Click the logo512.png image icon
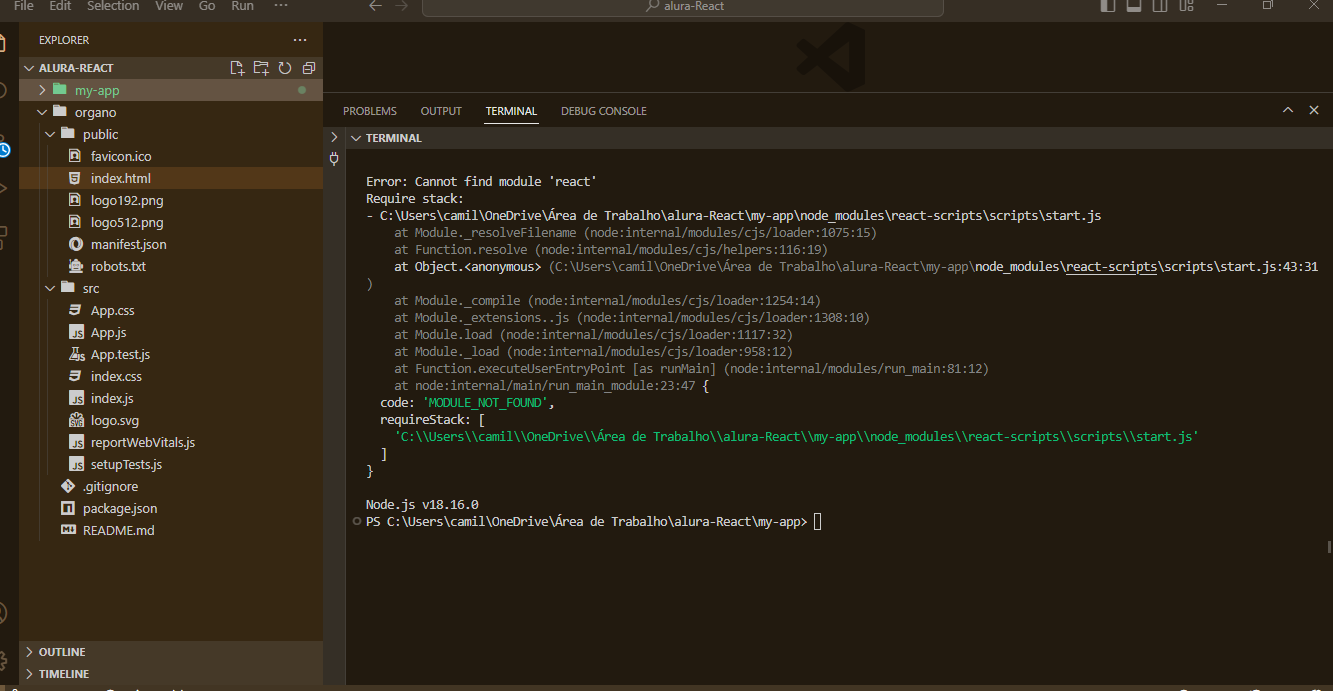Image resolution: width=1333 pixels, height=691 pixels. click(x=75, y=222)
